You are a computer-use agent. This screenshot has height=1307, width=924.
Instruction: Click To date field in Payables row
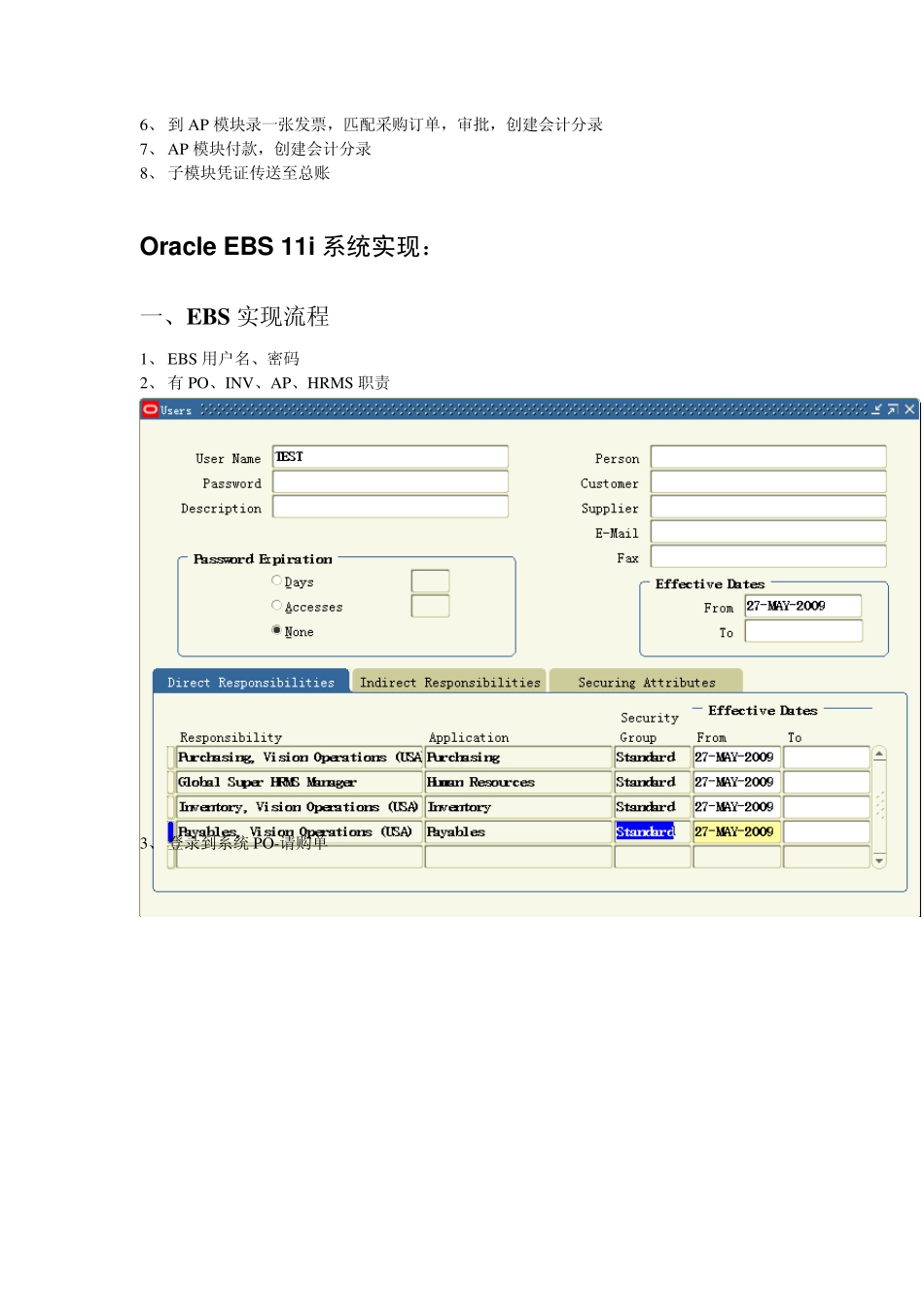pos(827,831)
